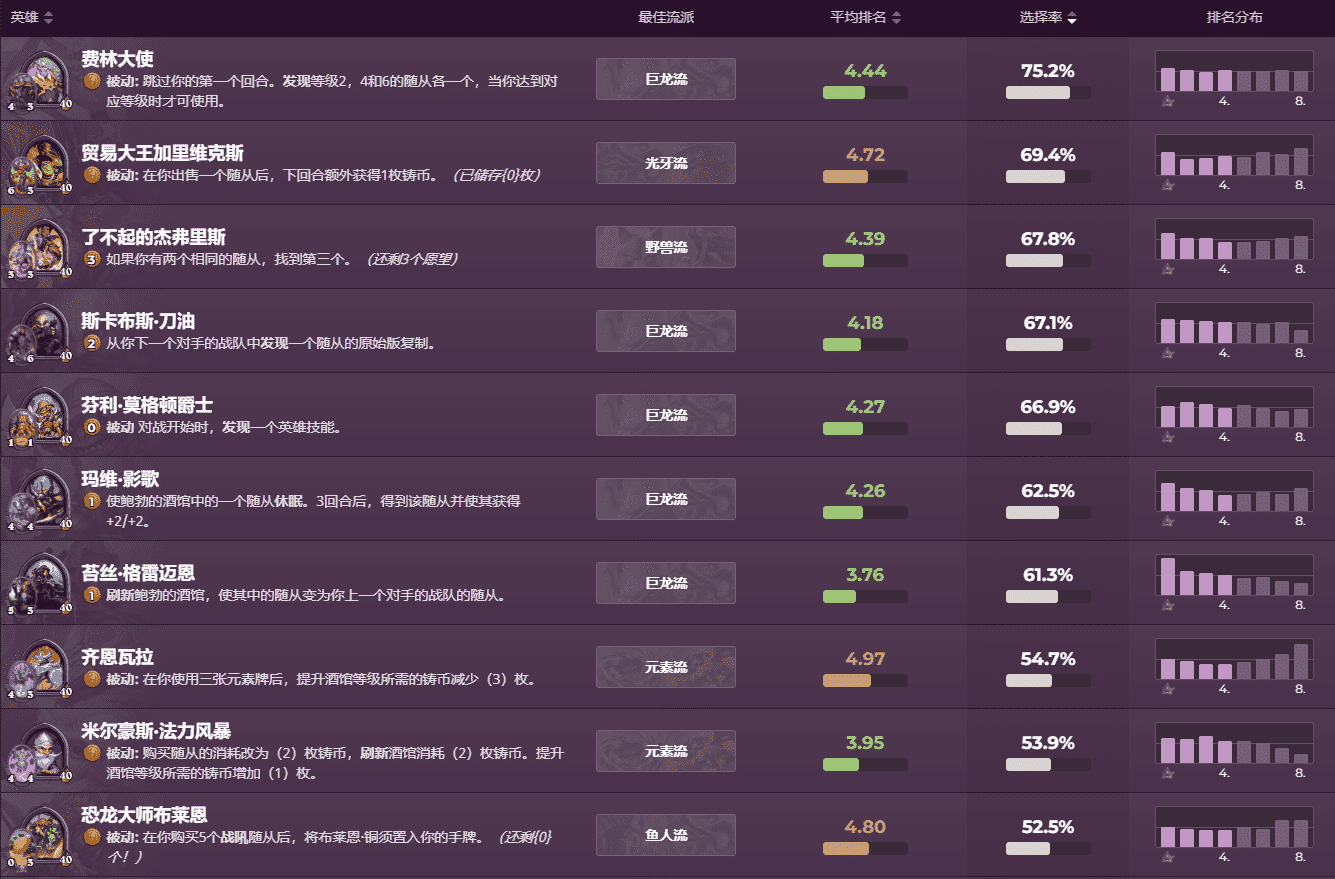Image resolution: width=1335 pixels, height=879 pixels.
Task: Click the 66.9% pick rate value
Action: point(1048,407)
